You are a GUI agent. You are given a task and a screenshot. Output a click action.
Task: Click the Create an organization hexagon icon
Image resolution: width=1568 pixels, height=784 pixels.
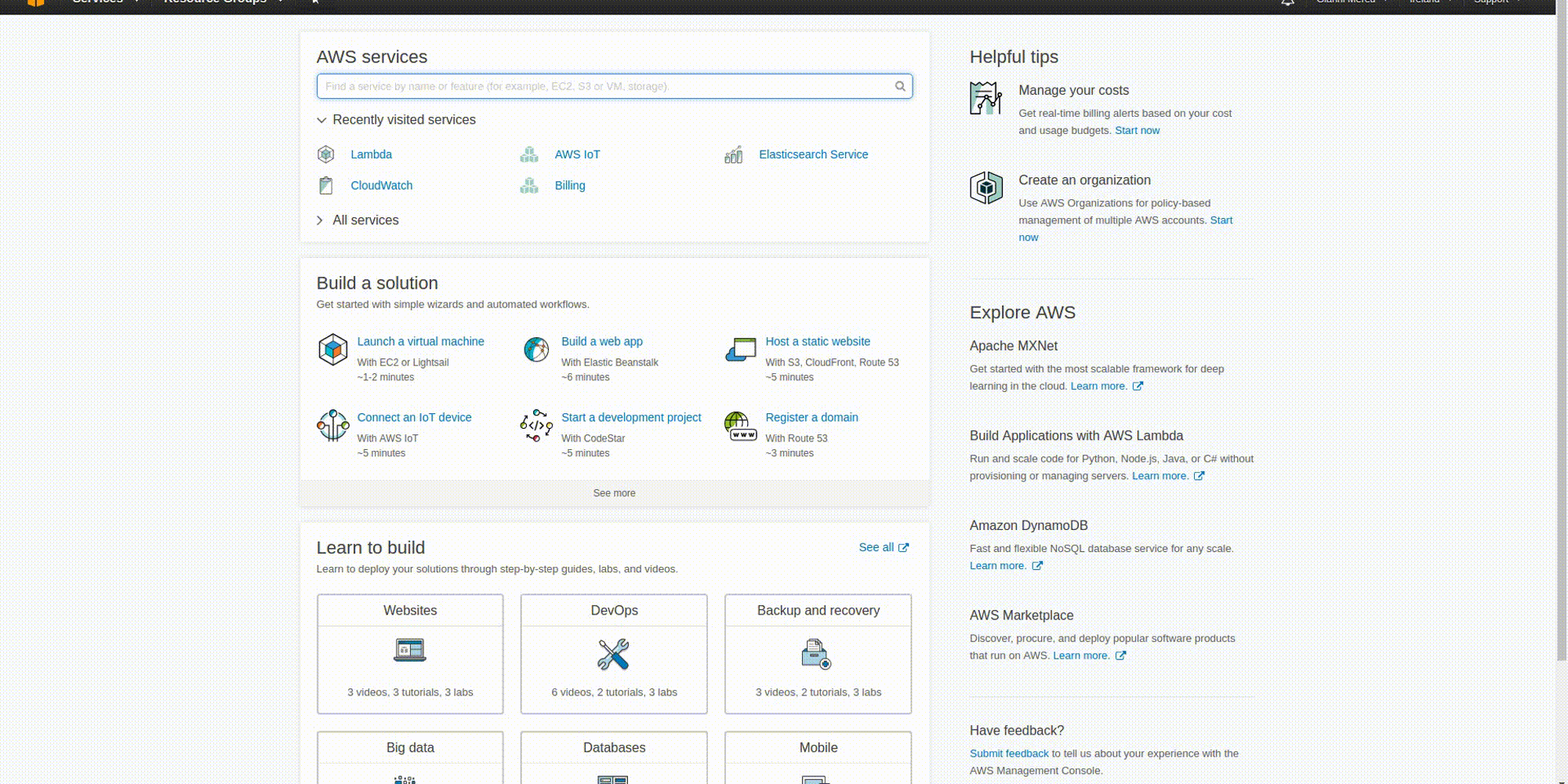tap(986, 188)
